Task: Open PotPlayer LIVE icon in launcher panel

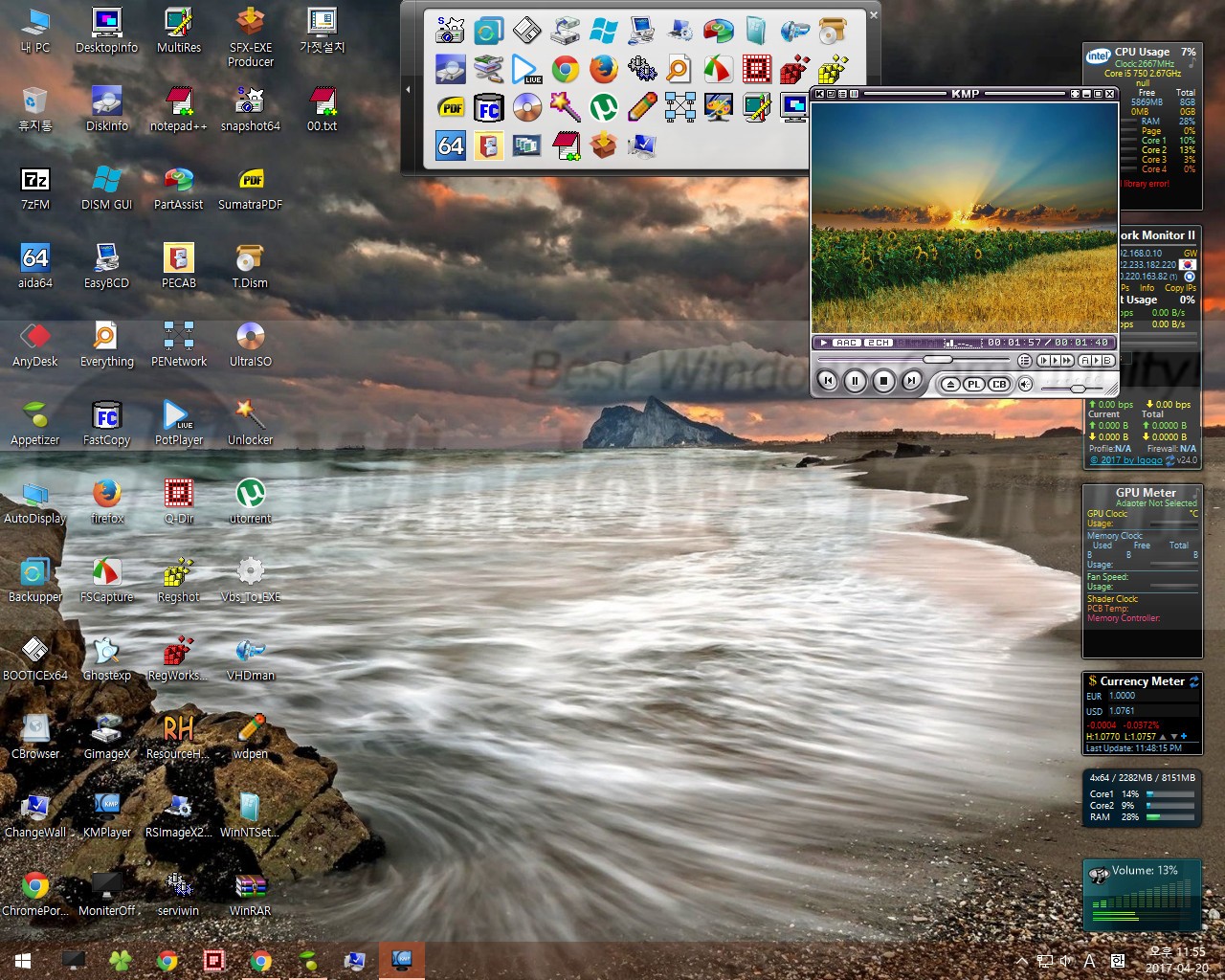Action: 527,69
